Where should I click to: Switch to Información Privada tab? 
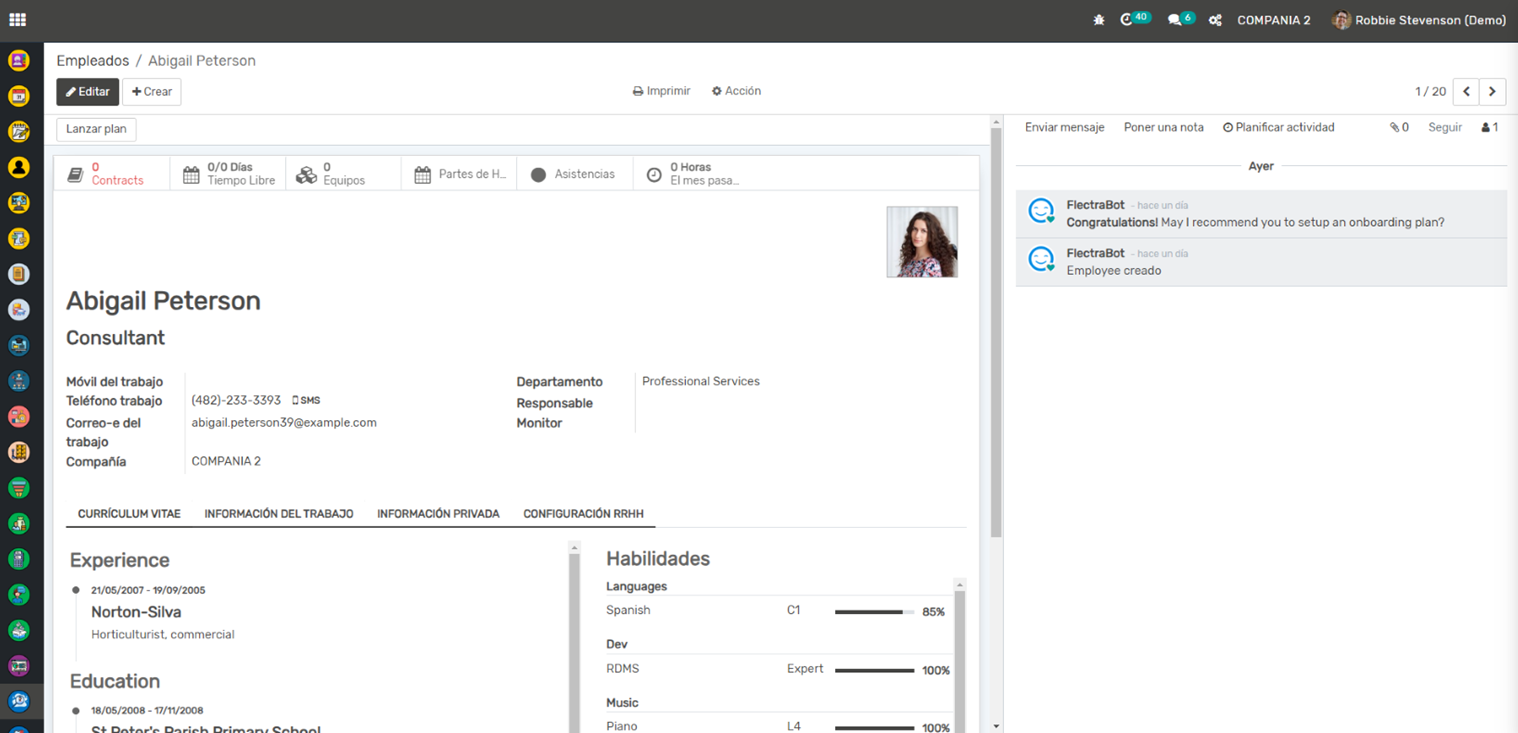(438, 514)
